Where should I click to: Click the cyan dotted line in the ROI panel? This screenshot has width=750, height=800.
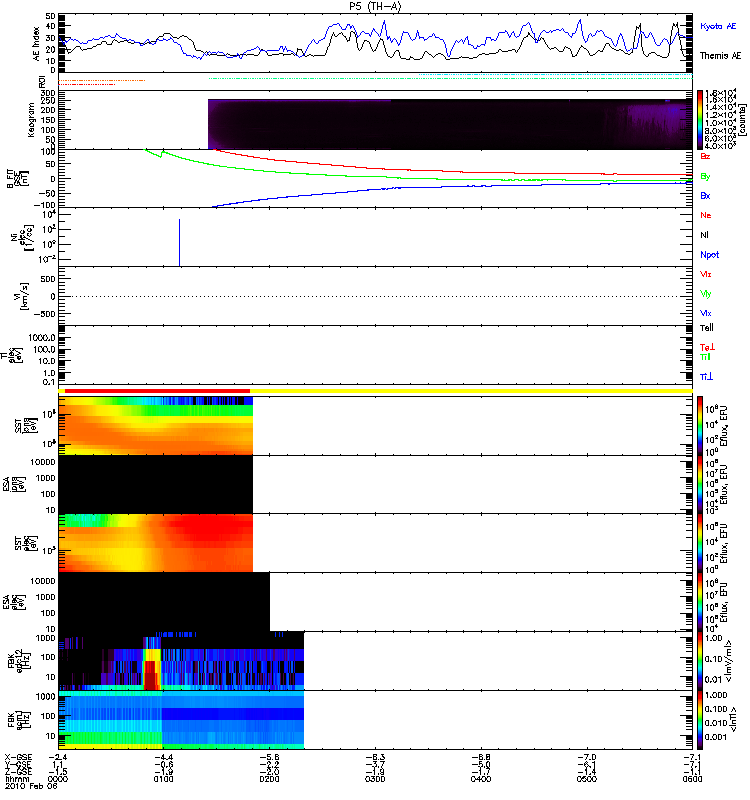556,74
